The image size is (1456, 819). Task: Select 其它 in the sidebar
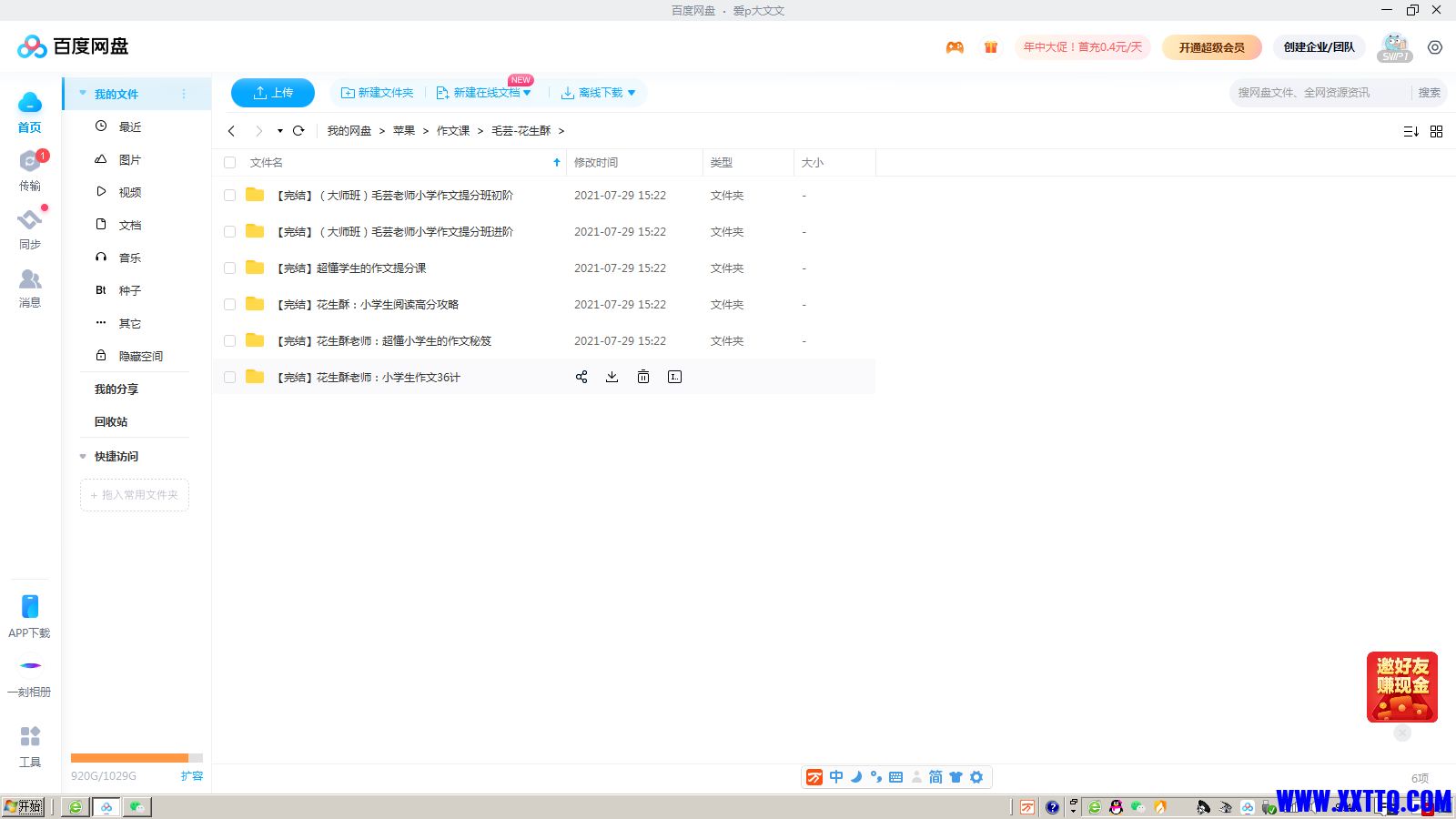pos(130,323)
